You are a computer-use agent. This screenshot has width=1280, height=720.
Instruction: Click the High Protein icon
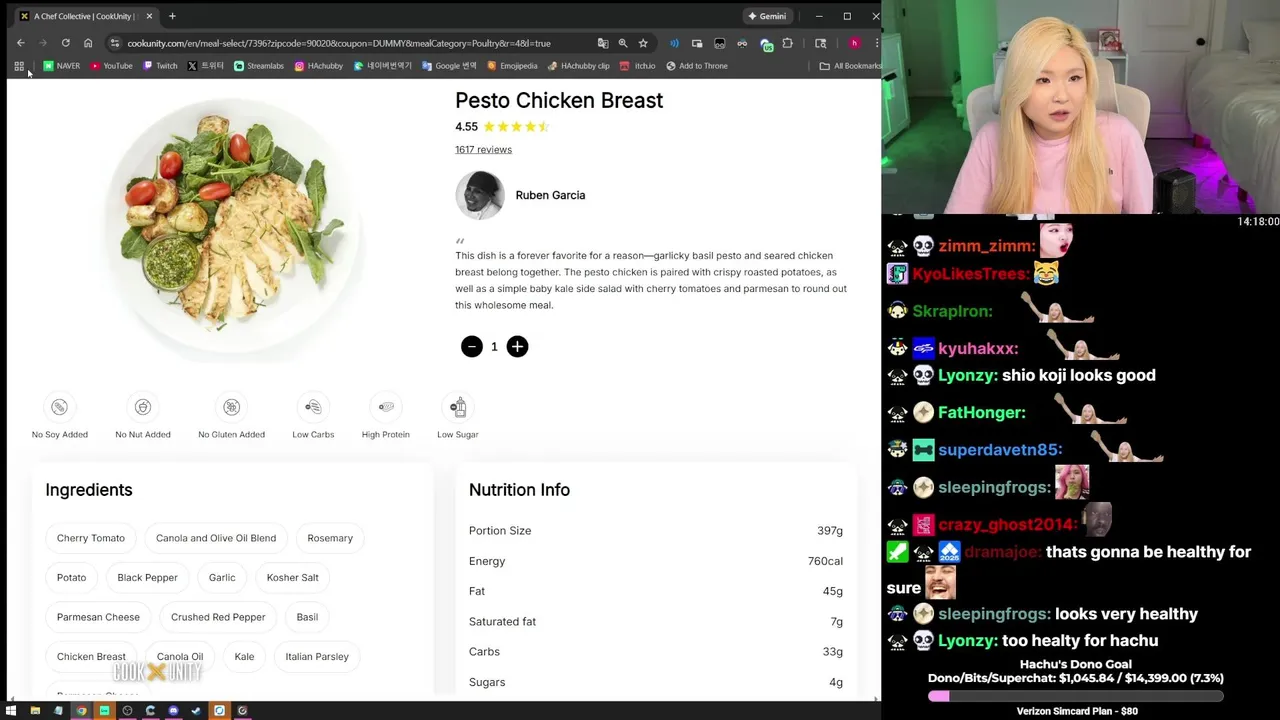[386, 407]
